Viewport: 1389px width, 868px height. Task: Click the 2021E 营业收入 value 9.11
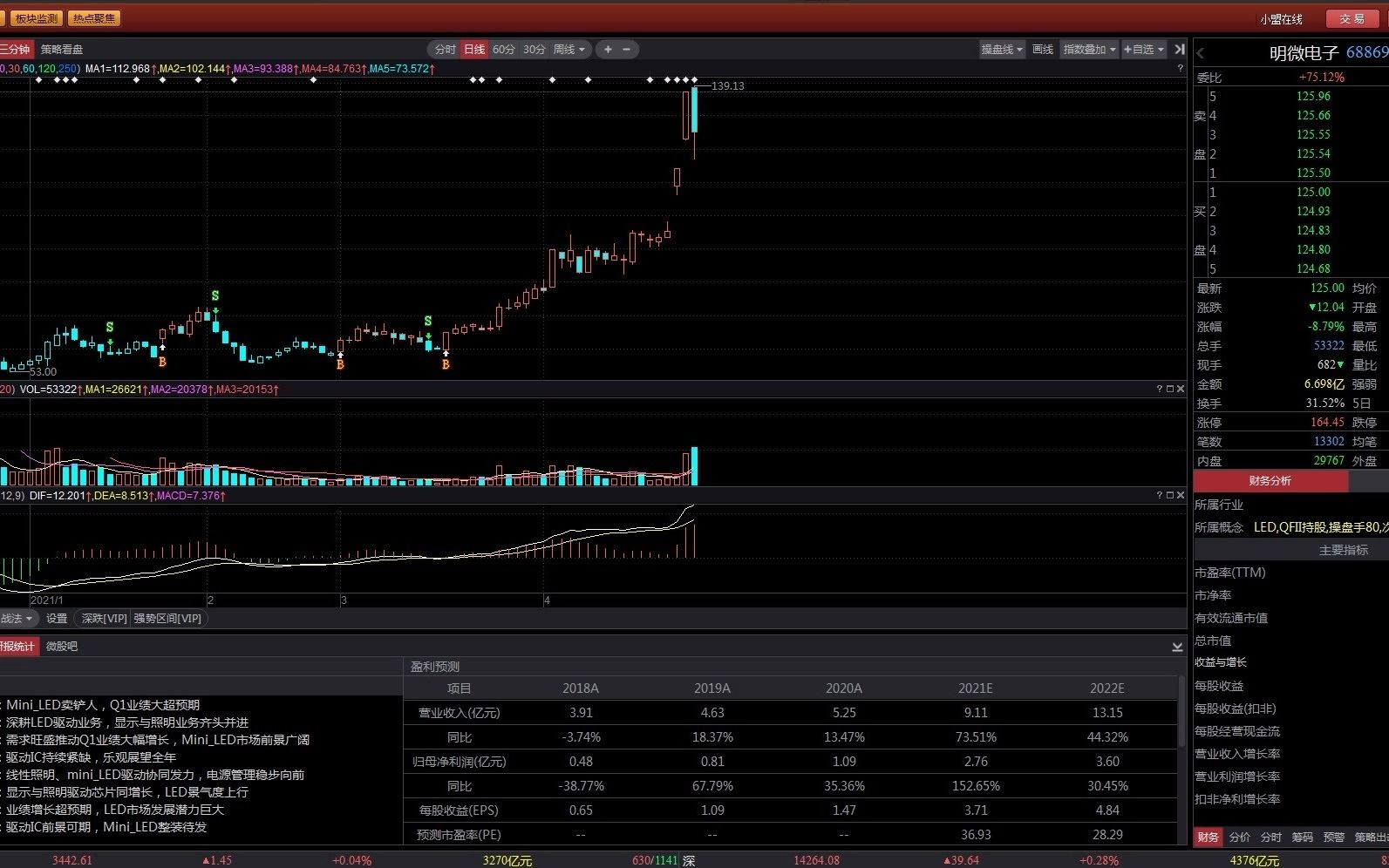point(976,713)
